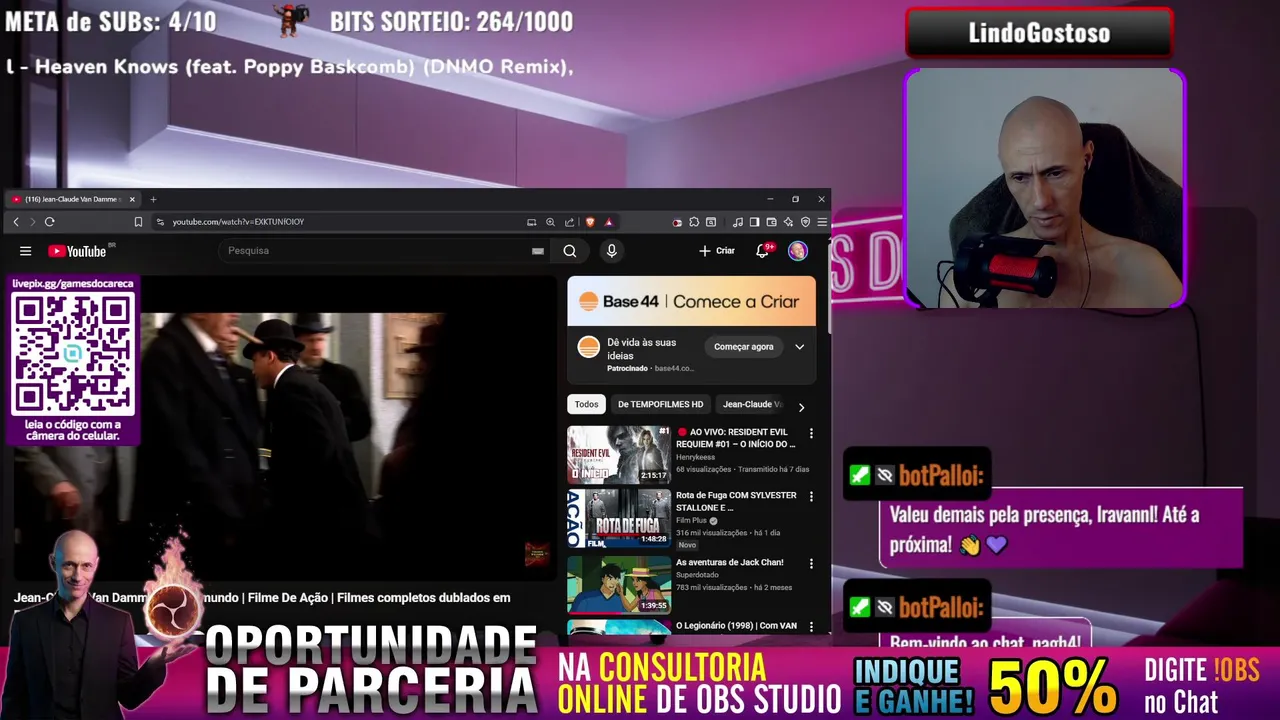Image resolution: width=1280 pixels, height=720 pixels.
Task: Click the zoom magnifier in address bar
Action: (x=550, y=222)
